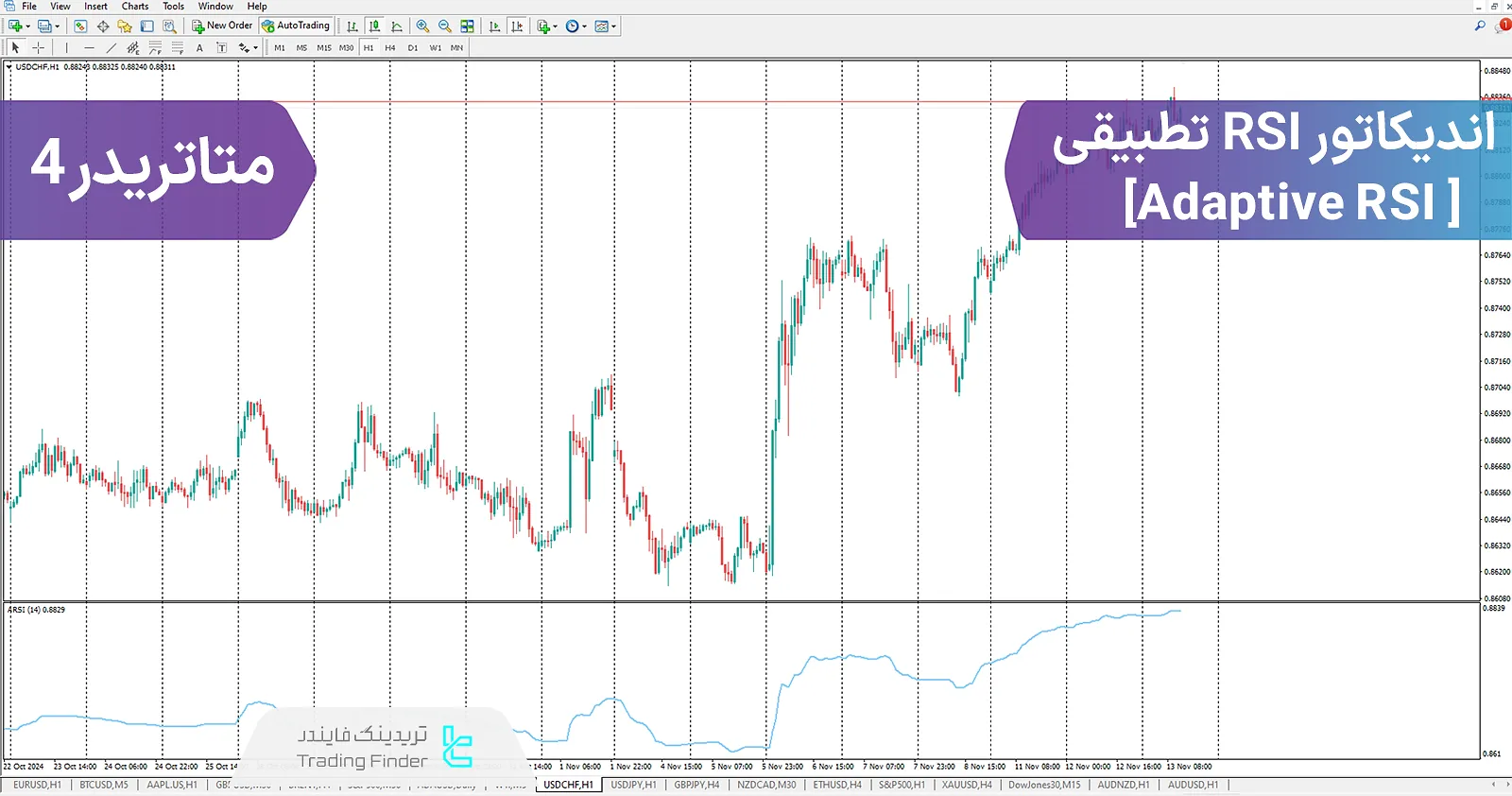
Task: Switch to USDJPY,H1 chart tab
Action: [x=633, y=785]
